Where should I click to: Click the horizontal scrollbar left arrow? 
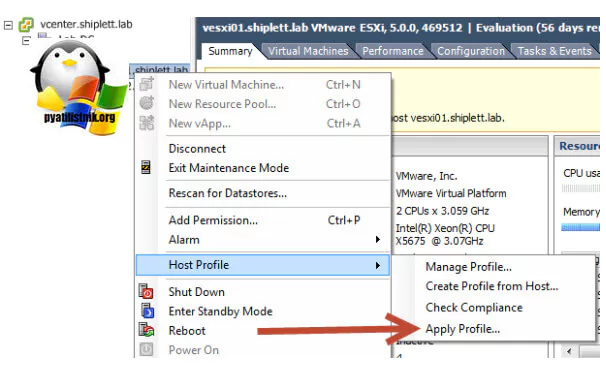point(569,351)
